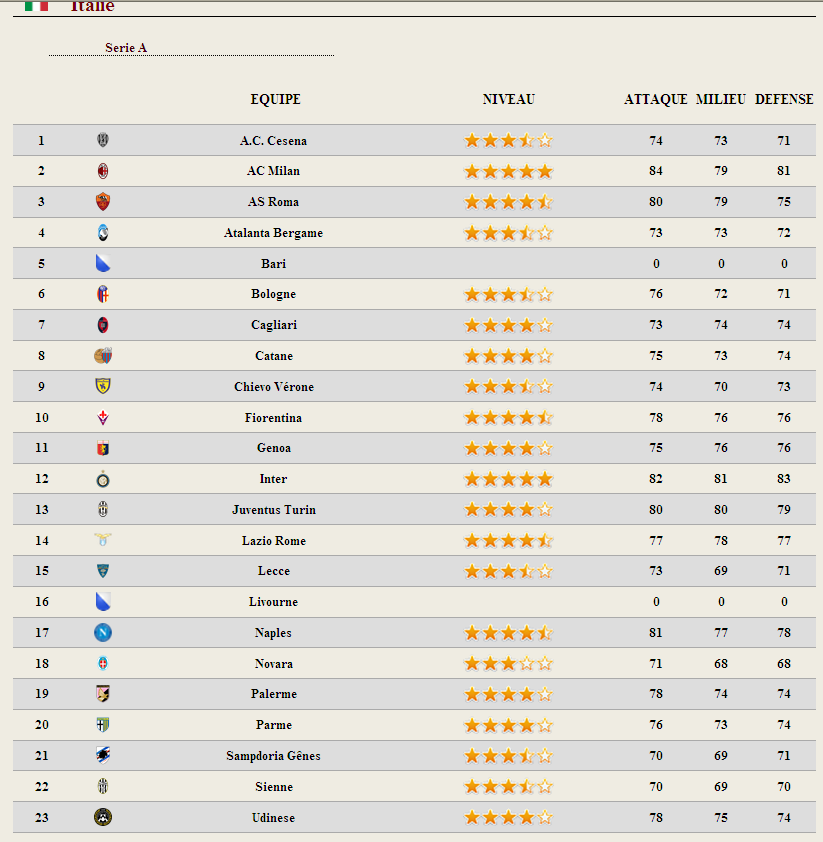Click the ATTAQUE column header
Image resolution: width=823 pixels, height=842 pixels.
tap(656, 99)
